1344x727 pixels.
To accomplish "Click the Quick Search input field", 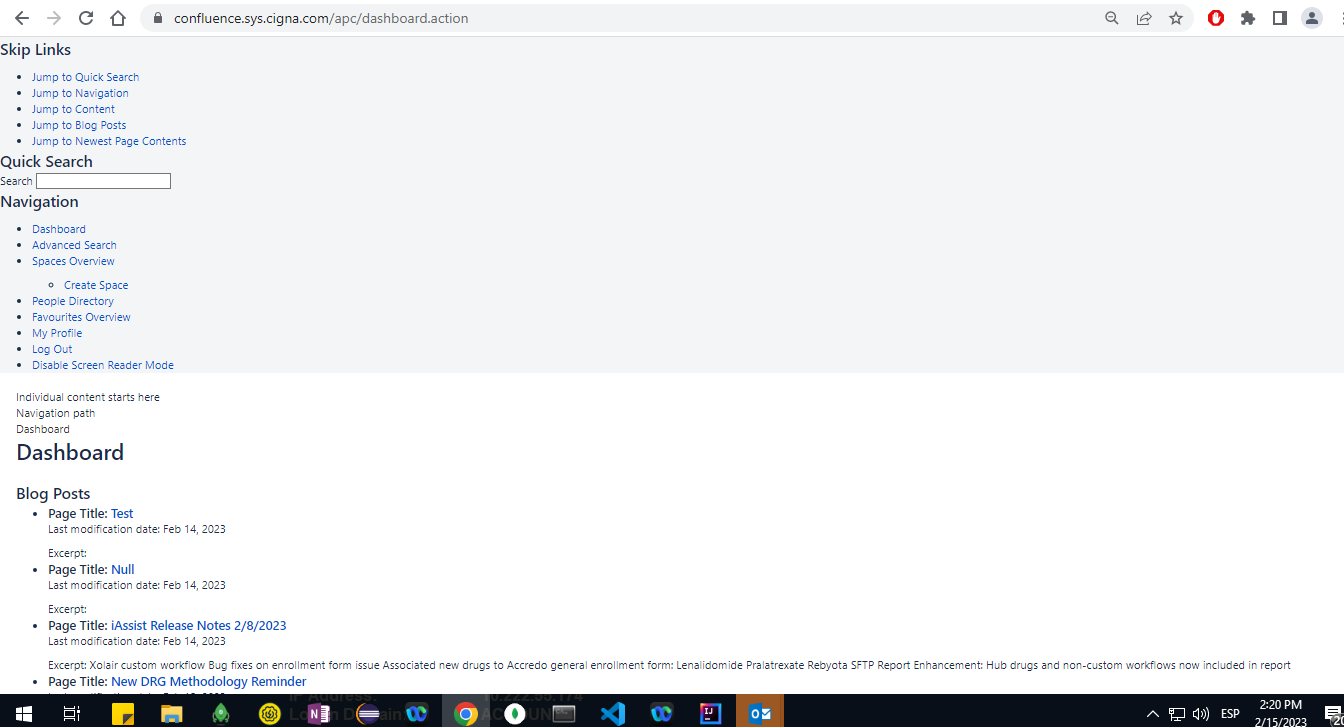I will tap(103, 181).
